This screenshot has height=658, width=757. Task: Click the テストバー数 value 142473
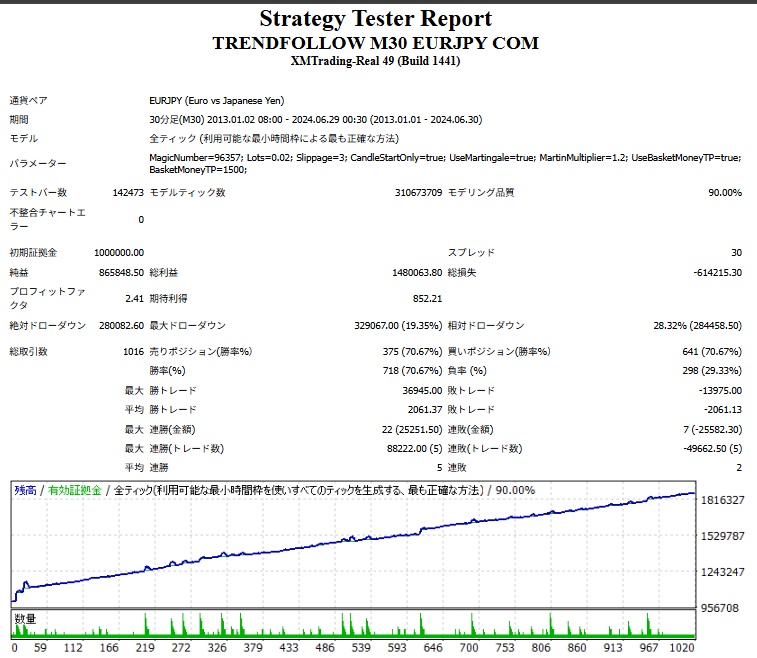128,193
